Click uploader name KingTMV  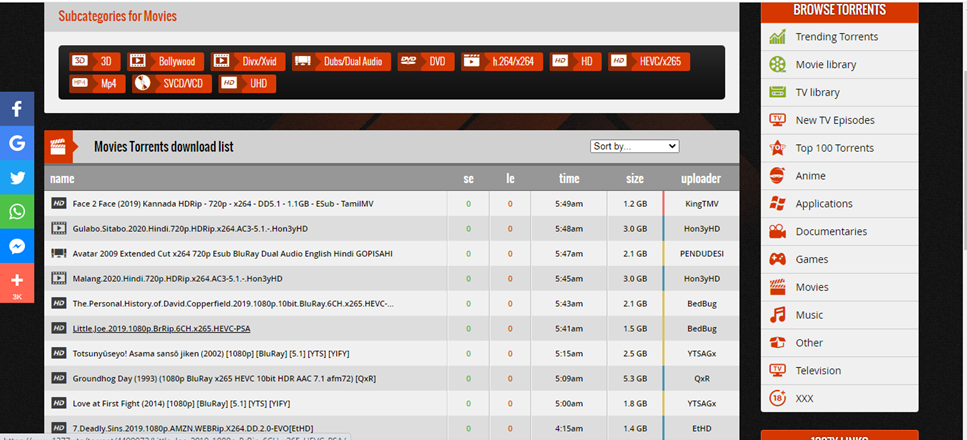pyautogui.click(x=703, y=203)
